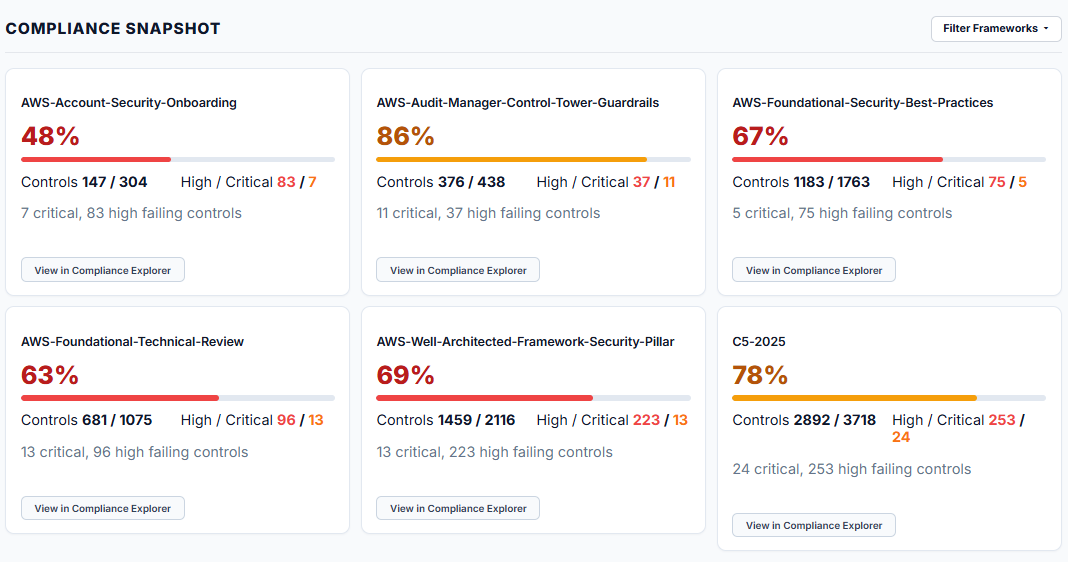View AWS-Audit-Manager-Control-Tower-Guardrails in Compliance Explorer
This screenshot has height=562, width=1068.
pyautogui.click(x=458, y=270)
